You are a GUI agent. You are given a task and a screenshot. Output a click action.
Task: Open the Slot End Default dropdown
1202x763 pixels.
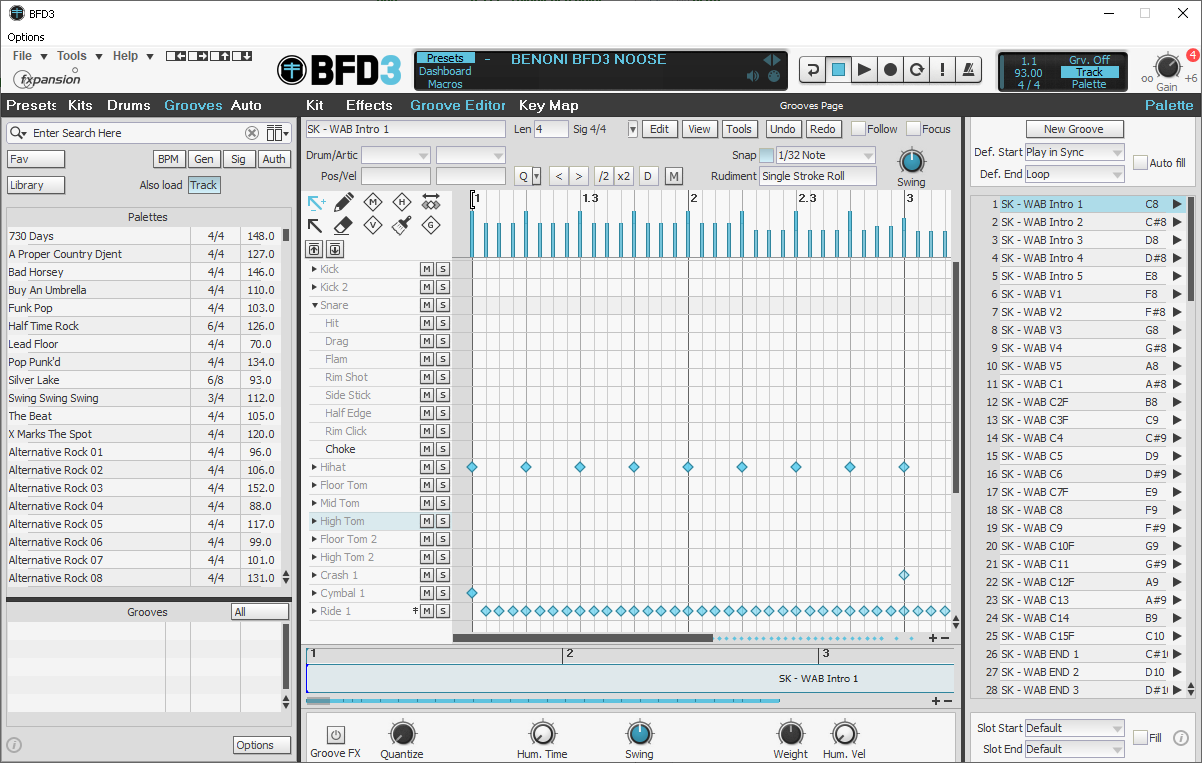pyautogui.click(x=1074, y=749)
